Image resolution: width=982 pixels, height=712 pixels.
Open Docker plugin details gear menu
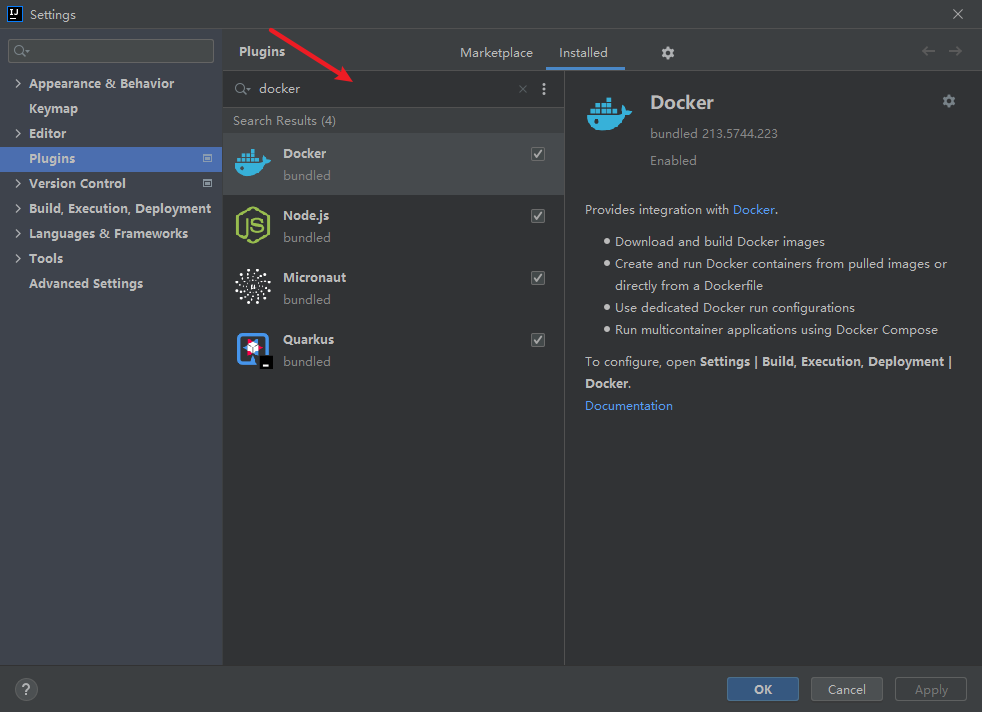tap(949, 101)
